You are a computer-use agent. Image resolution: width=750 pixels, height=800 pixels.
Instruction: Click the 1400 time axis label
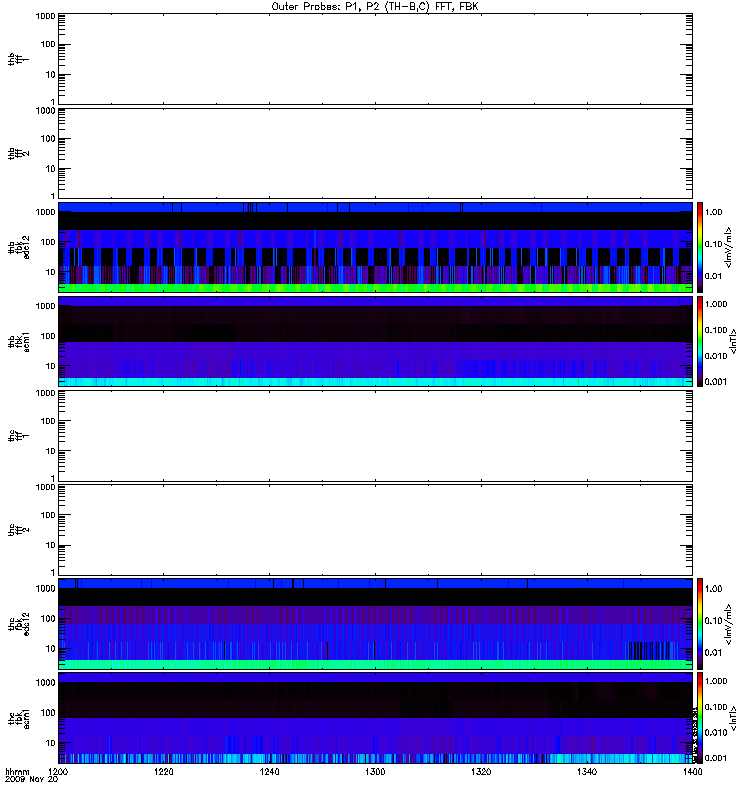pos(692,771)
